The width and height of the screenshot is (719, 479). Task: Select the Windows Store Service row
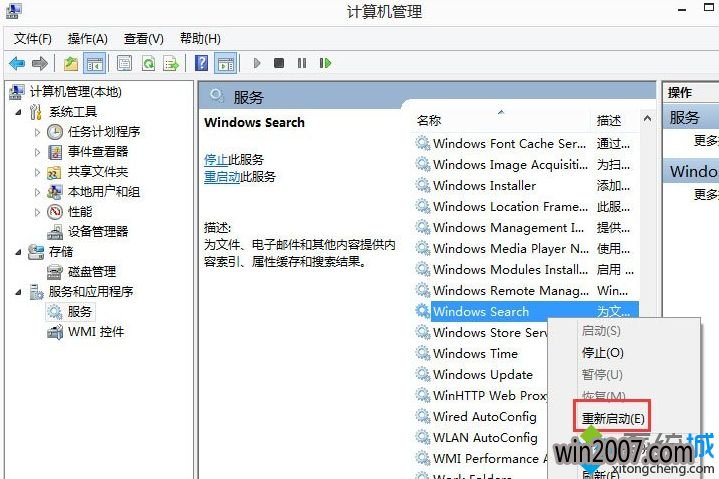tap(481, 333)
